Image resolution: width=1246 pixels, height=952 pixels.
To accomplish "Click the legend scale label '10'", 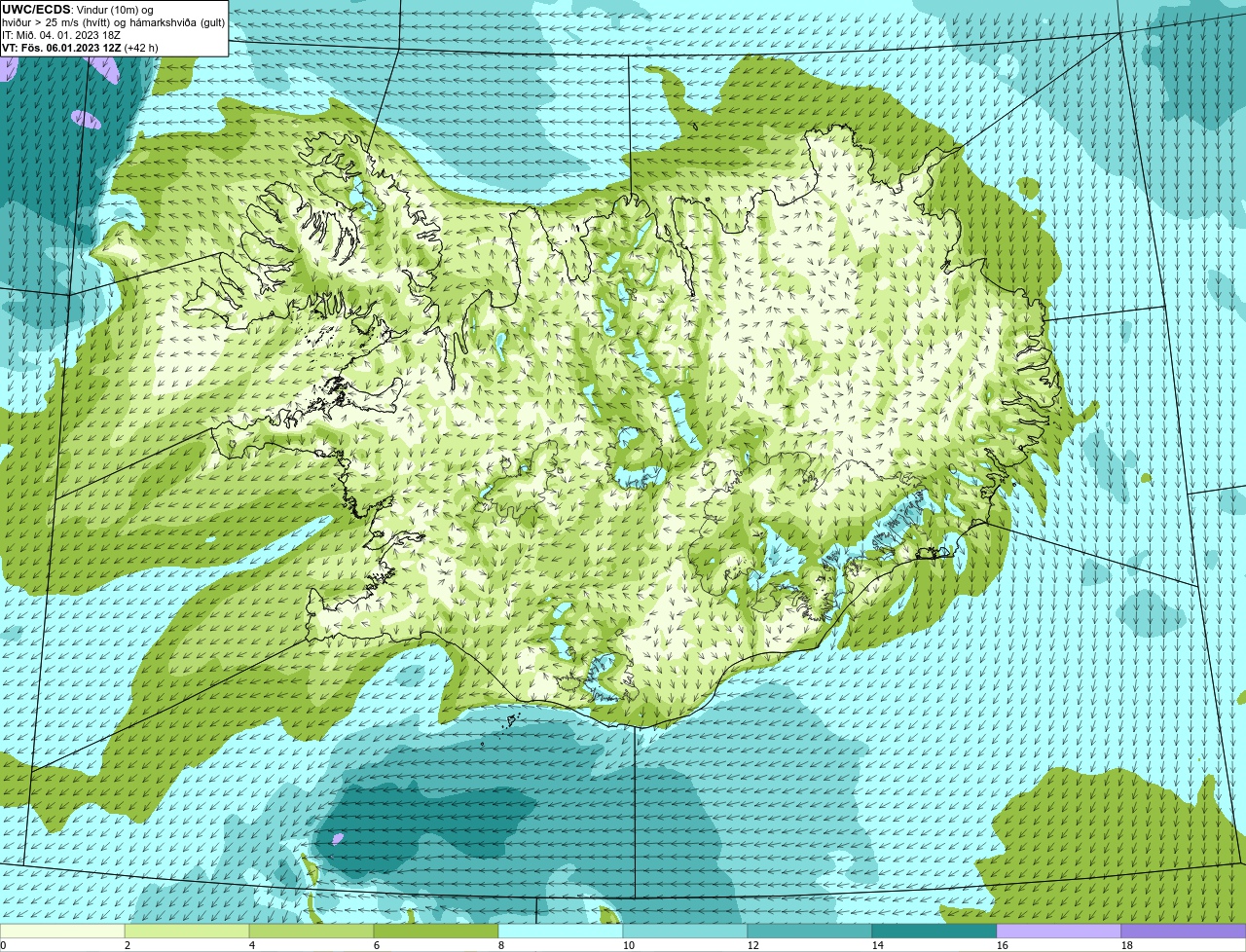I will pyautogui.click(x=629, y=945).
